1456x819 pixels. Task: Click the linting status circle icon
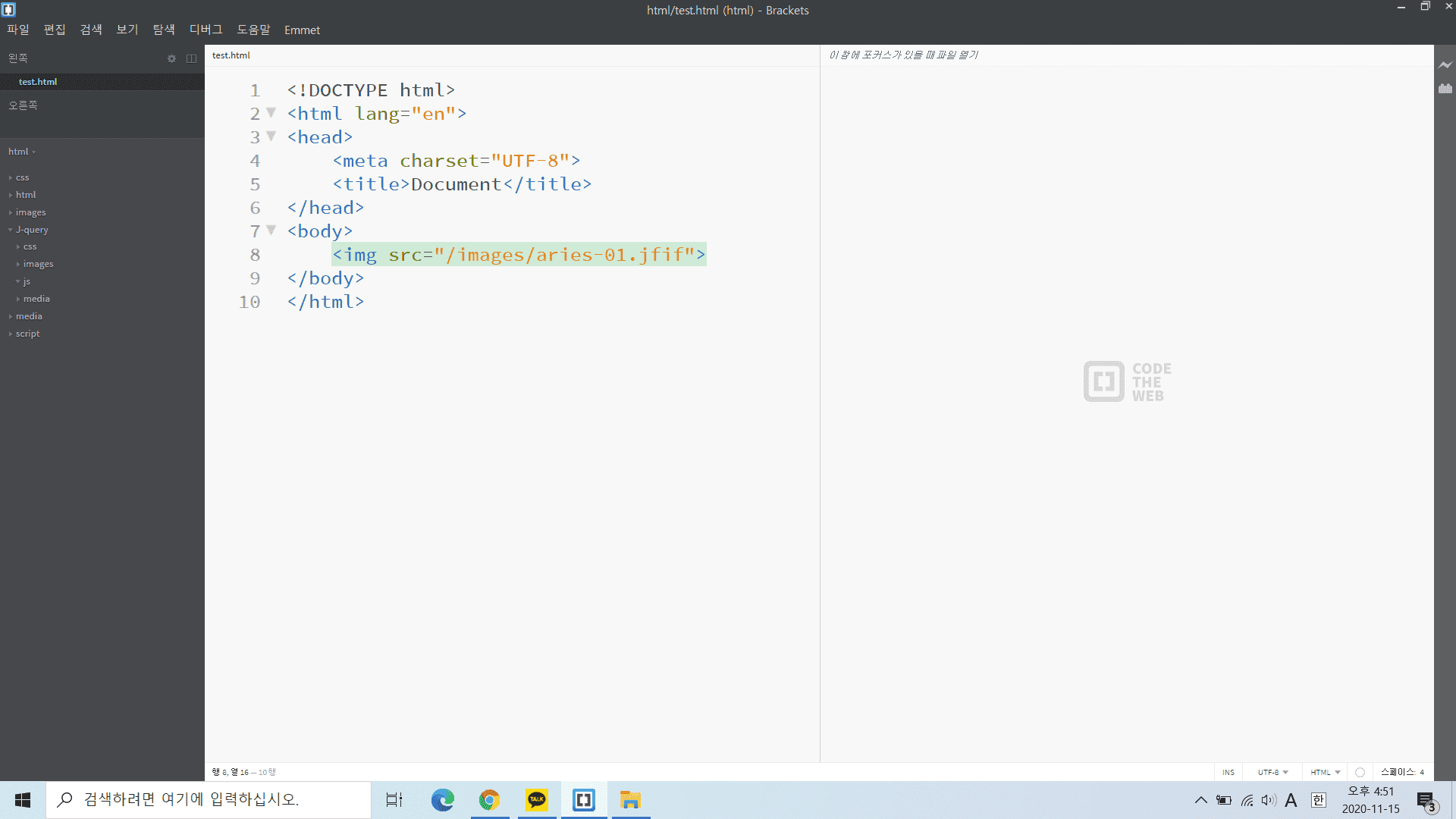(x=1360, y=772)
